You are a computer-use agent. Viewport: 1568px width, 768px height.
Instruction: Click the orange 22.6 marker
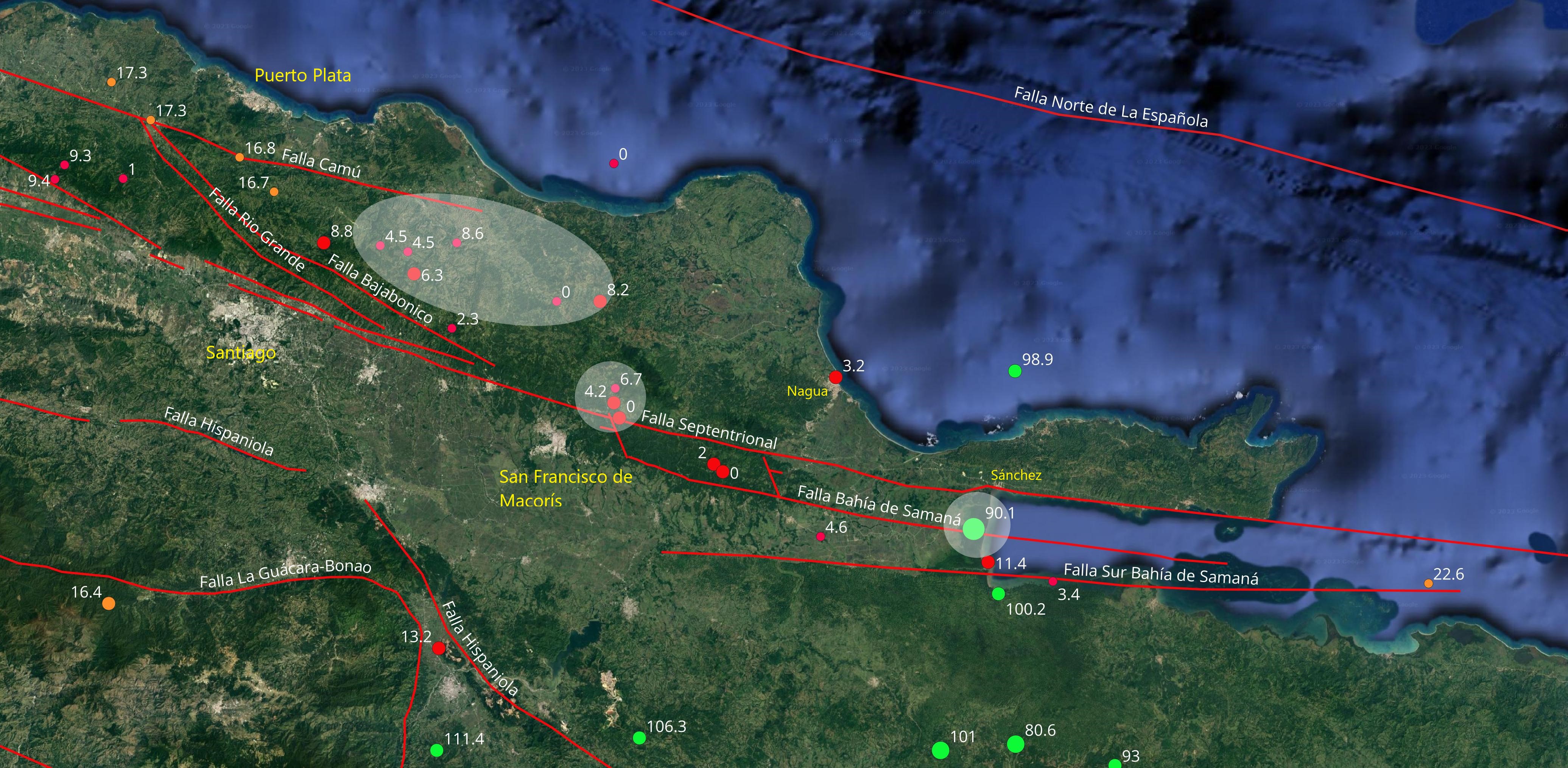click(1429, 584)
